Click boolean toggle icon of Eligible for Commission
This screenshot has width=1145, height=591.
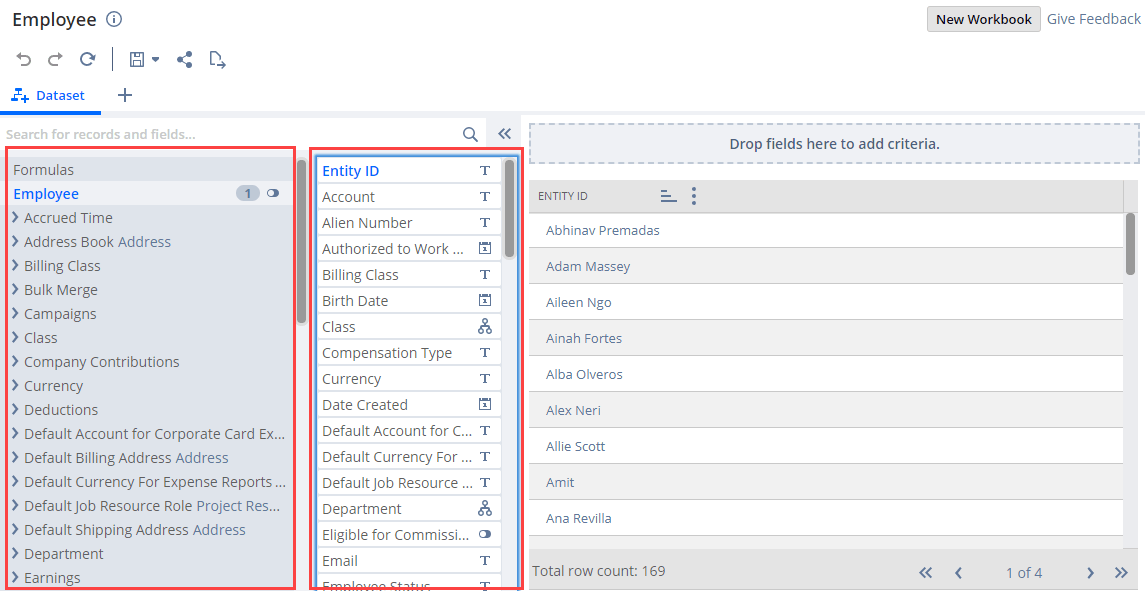[485, 535]
